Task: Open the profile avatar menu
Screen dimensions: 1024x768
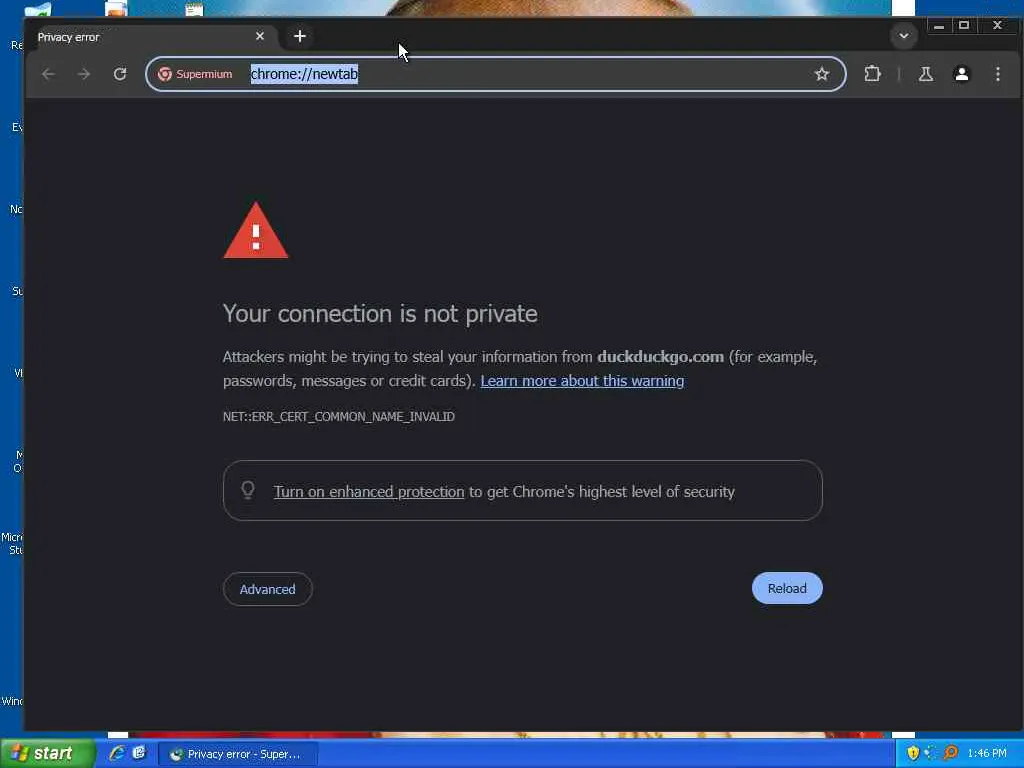Action: (x=961, y=74)
